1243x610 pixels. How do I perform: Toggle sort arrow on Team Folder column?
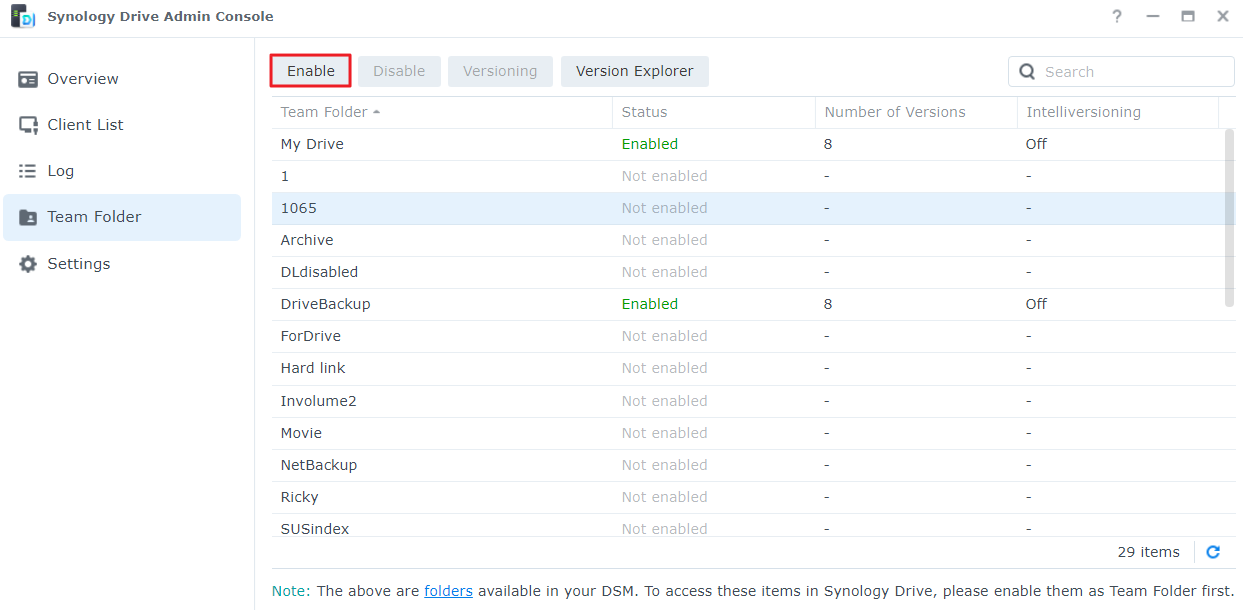pyautogui.click(x=376, y=112)
